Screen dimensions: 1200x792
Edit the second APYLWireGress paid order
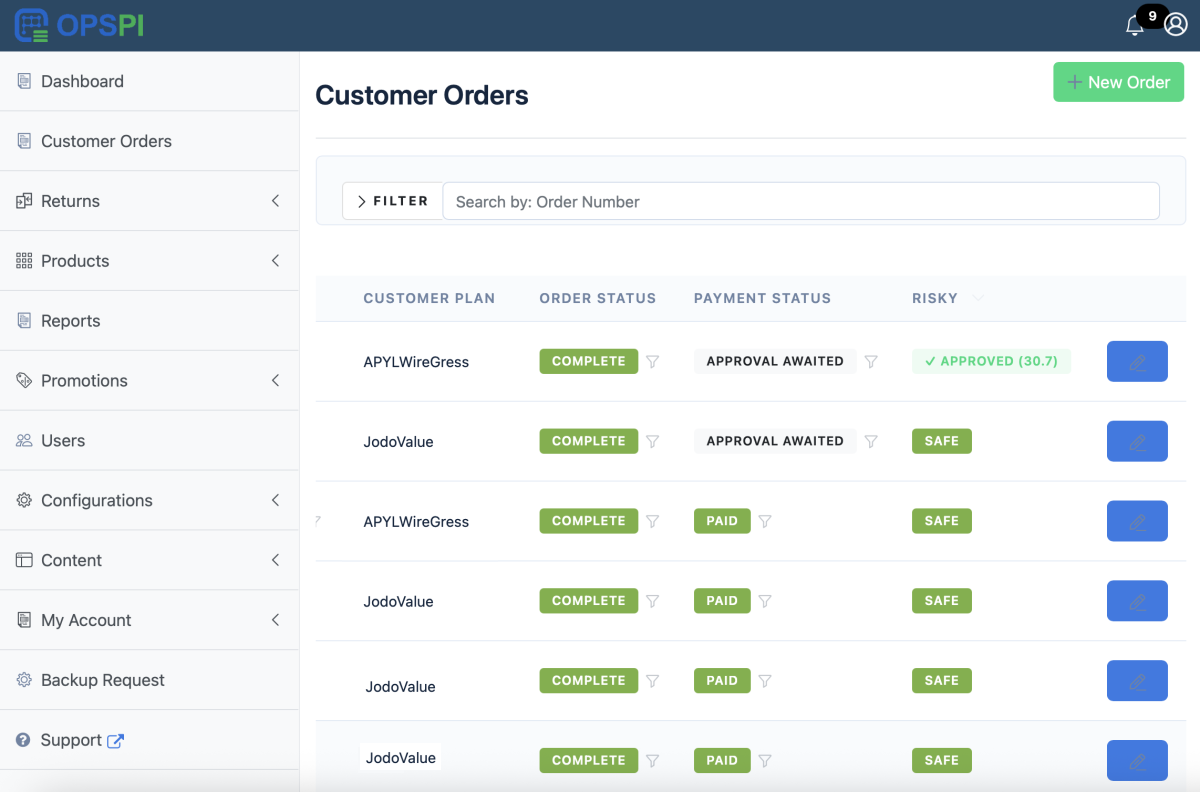click(1137, 521)
